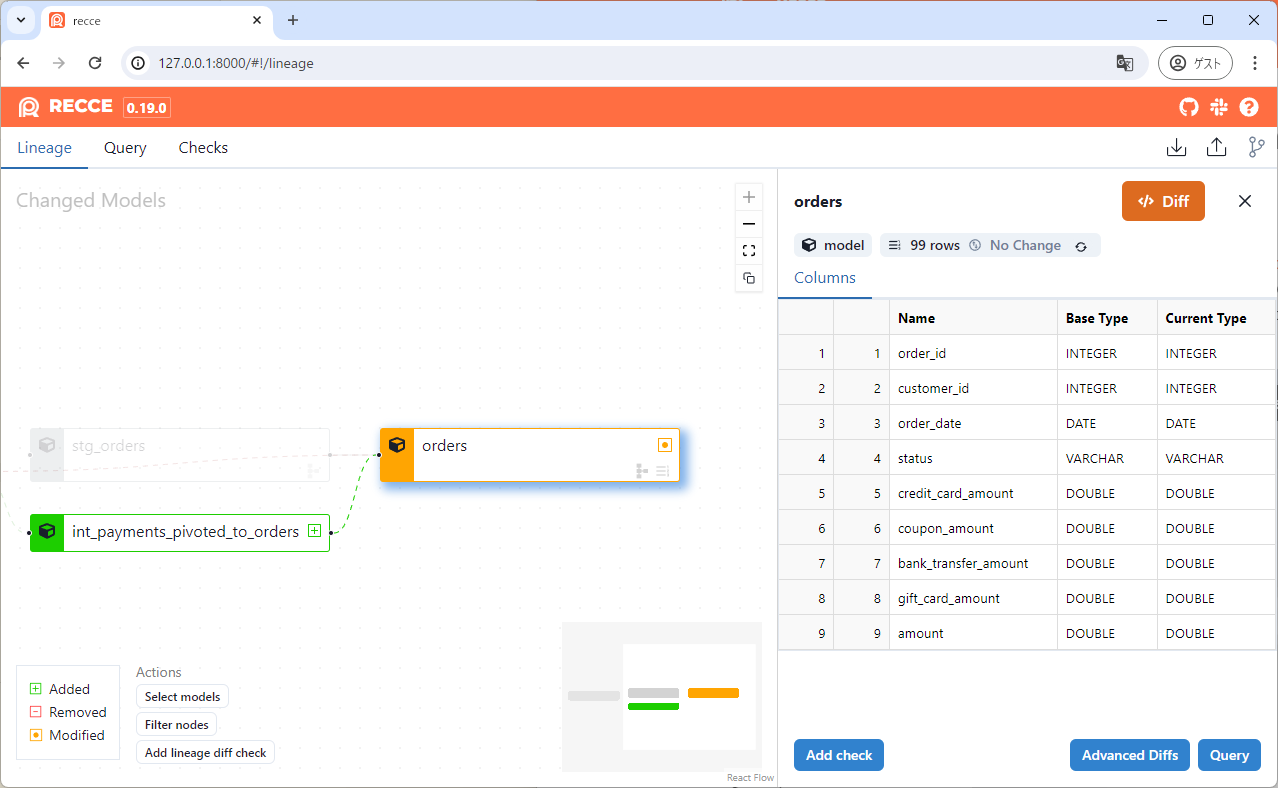This screenshot has width=1278, height=788.
Task: Click the Add check button
Action: click(x=839, y=755)
